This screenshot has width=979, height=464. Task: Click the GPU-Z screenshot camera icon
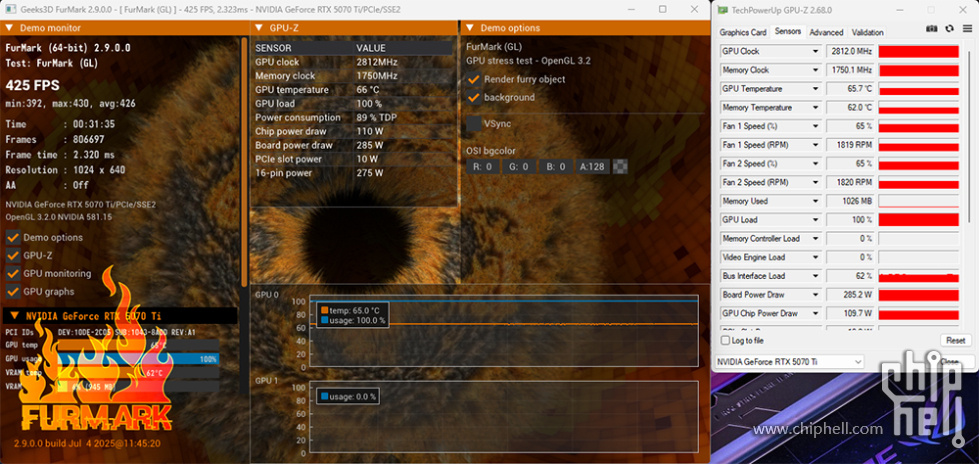tap(932, 29)
